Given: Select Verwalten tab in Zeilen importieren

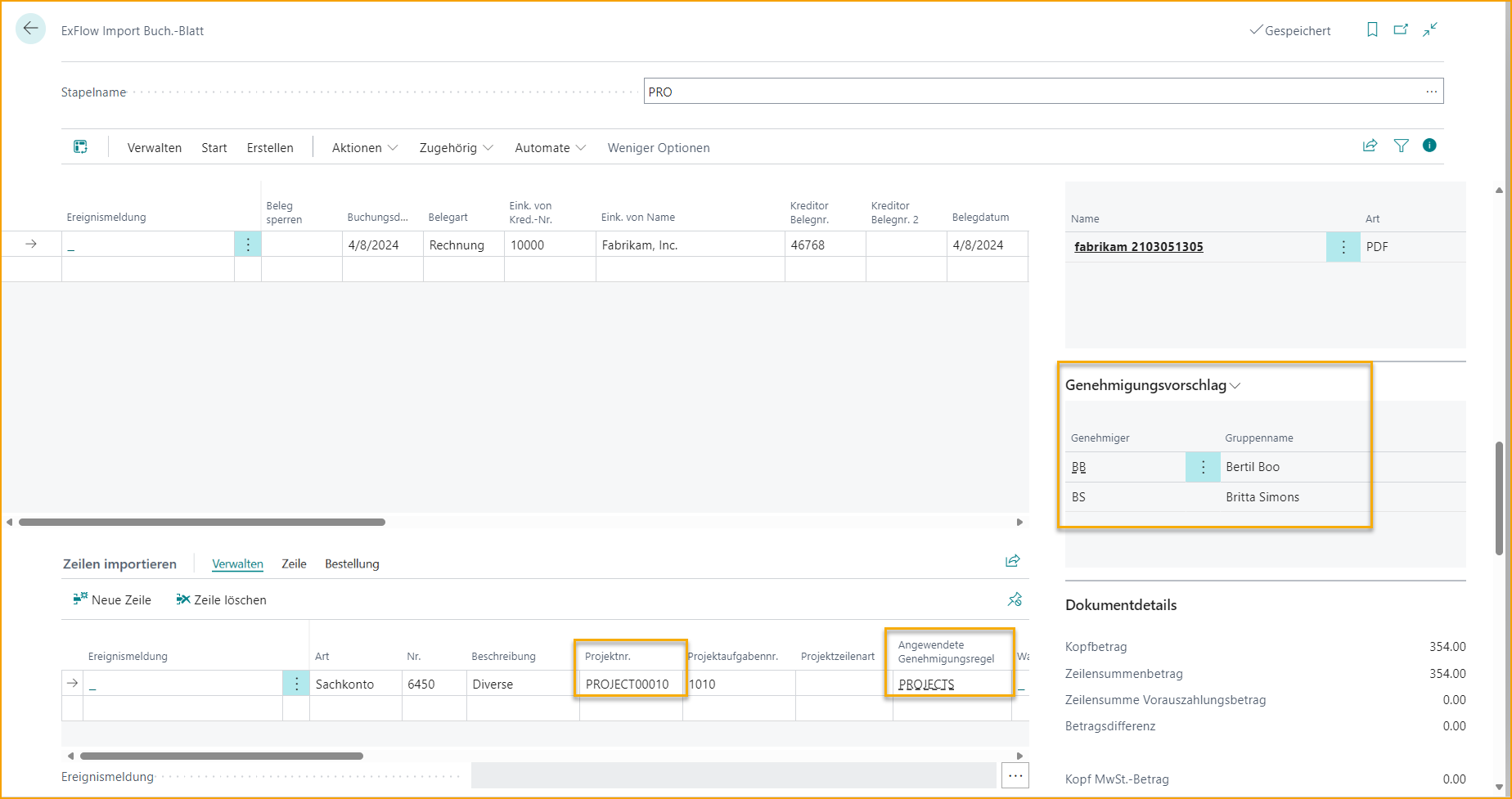Looking at the screenshot, I should pos(237,563).
